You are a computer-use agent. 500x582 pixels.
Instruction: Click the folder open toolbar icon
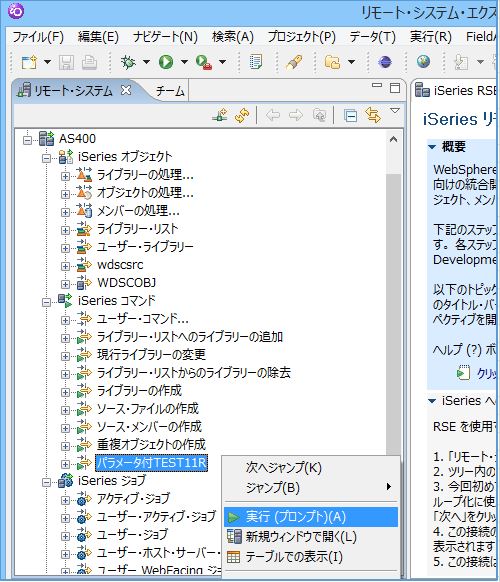(333, 62)
